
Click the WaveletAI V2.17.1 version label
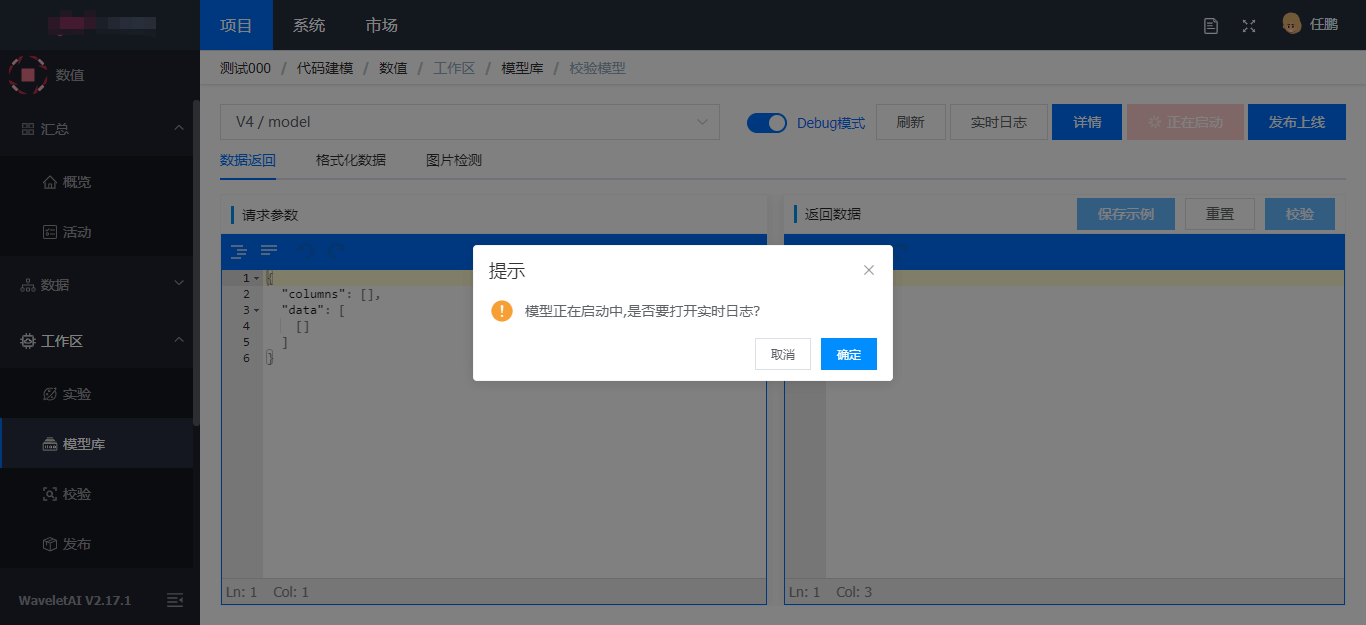75,600
